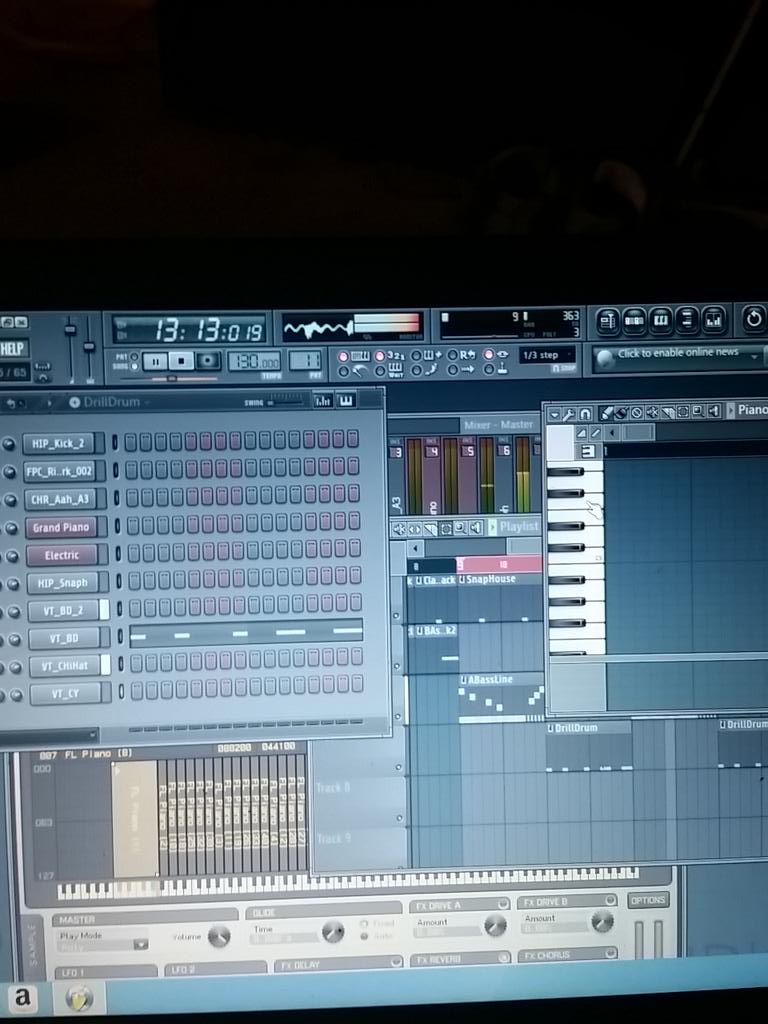Screen dimensions: 768x1024
Task: Click the Stop transport button
Action: (x=182, y=360)
